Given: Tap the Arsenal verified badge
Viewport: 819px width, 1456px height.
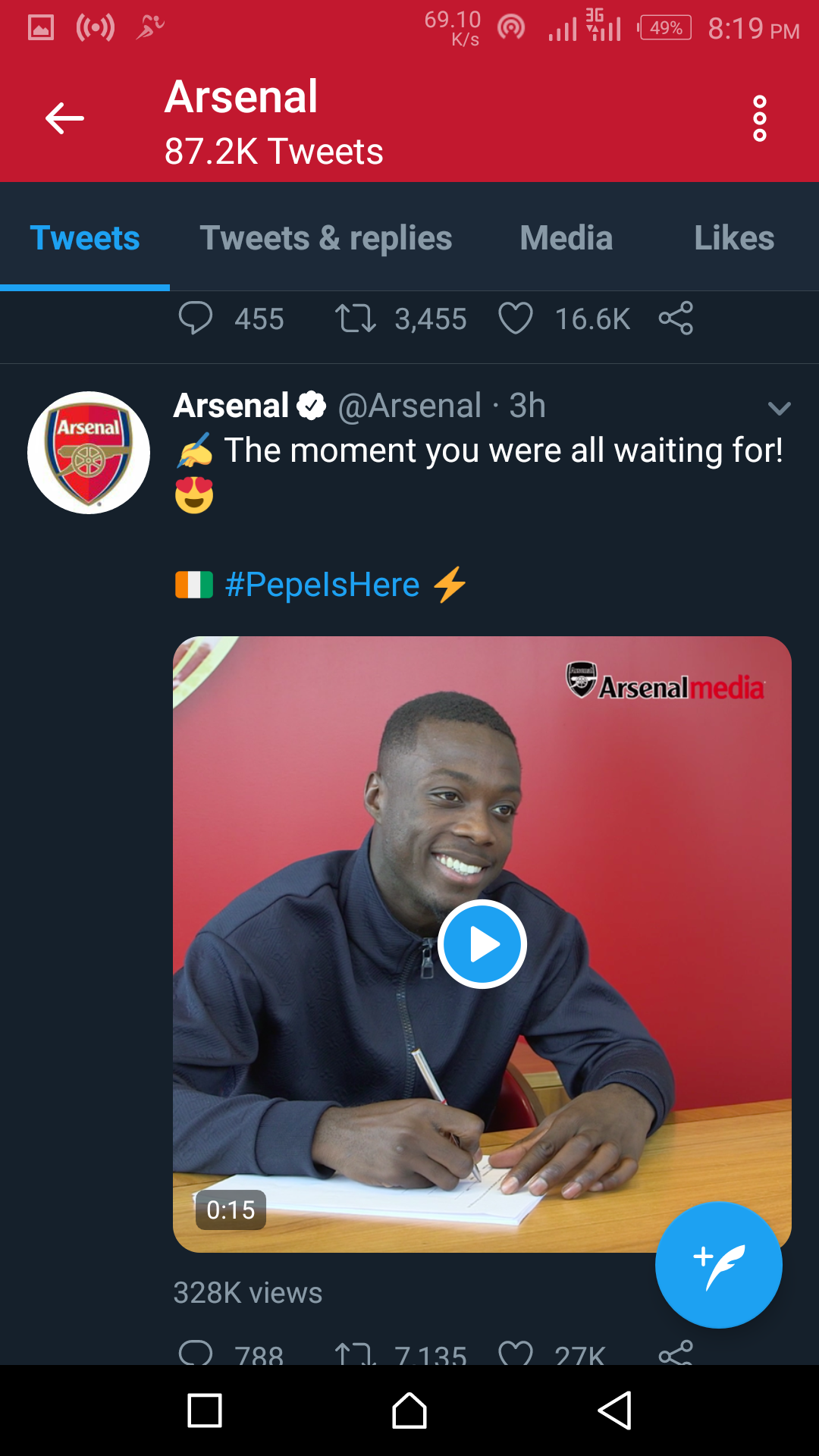Looking at the screenshot, I should 311,406.
